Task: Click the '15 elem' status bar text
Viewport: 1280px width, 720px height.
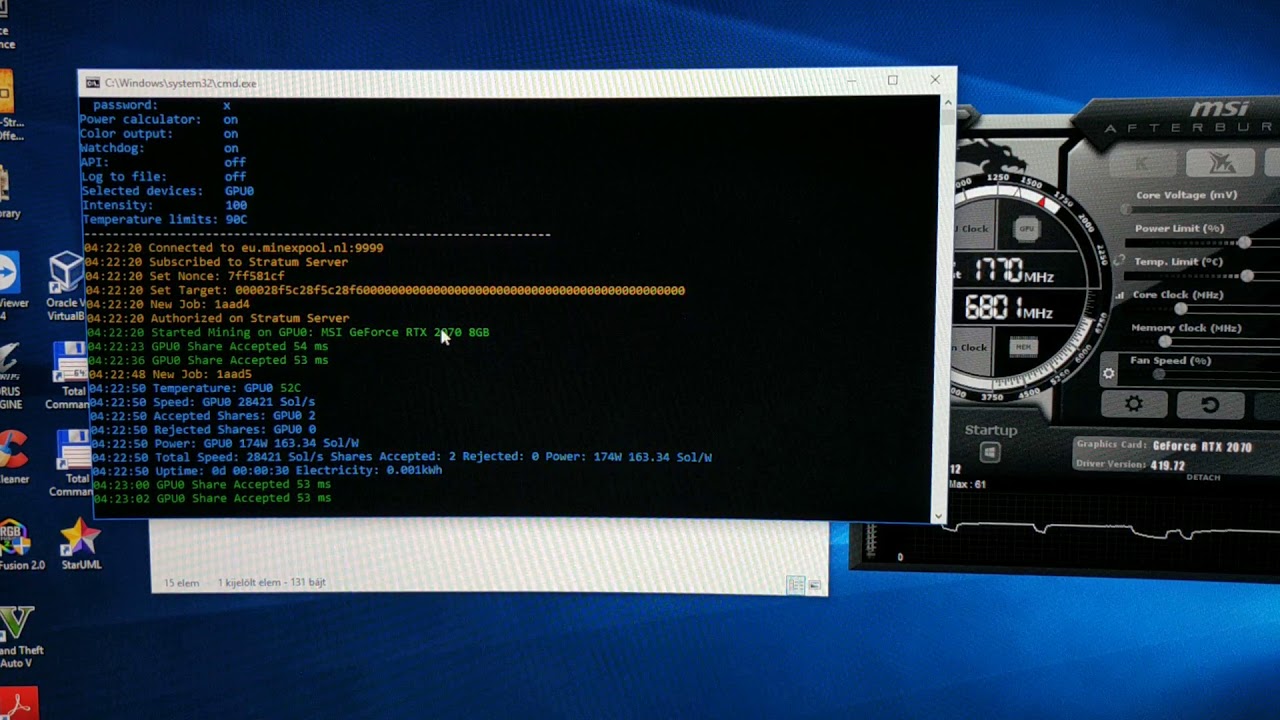Action: (182, 582)
